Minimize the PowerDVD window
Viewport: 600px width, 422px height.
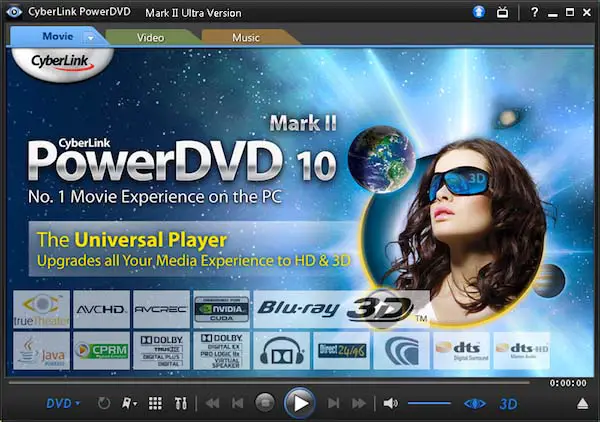click(552, 14)
